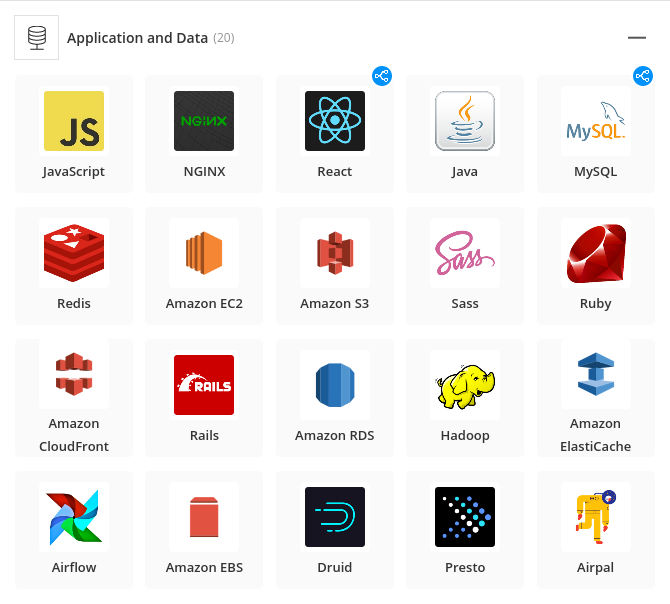Image resolution: width=670 pixels, height=604 pixels.
Task: Open the MySQL dolphin logo
Action: [x=596, y=121]
